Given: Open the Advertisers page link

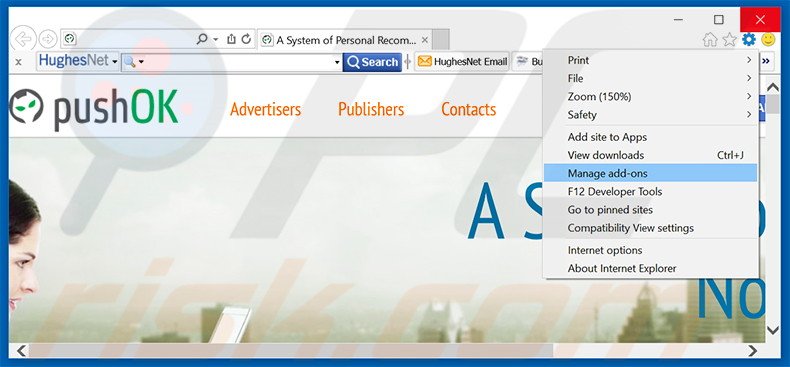Looking at the screenshot, I should (x=265, y=109).
